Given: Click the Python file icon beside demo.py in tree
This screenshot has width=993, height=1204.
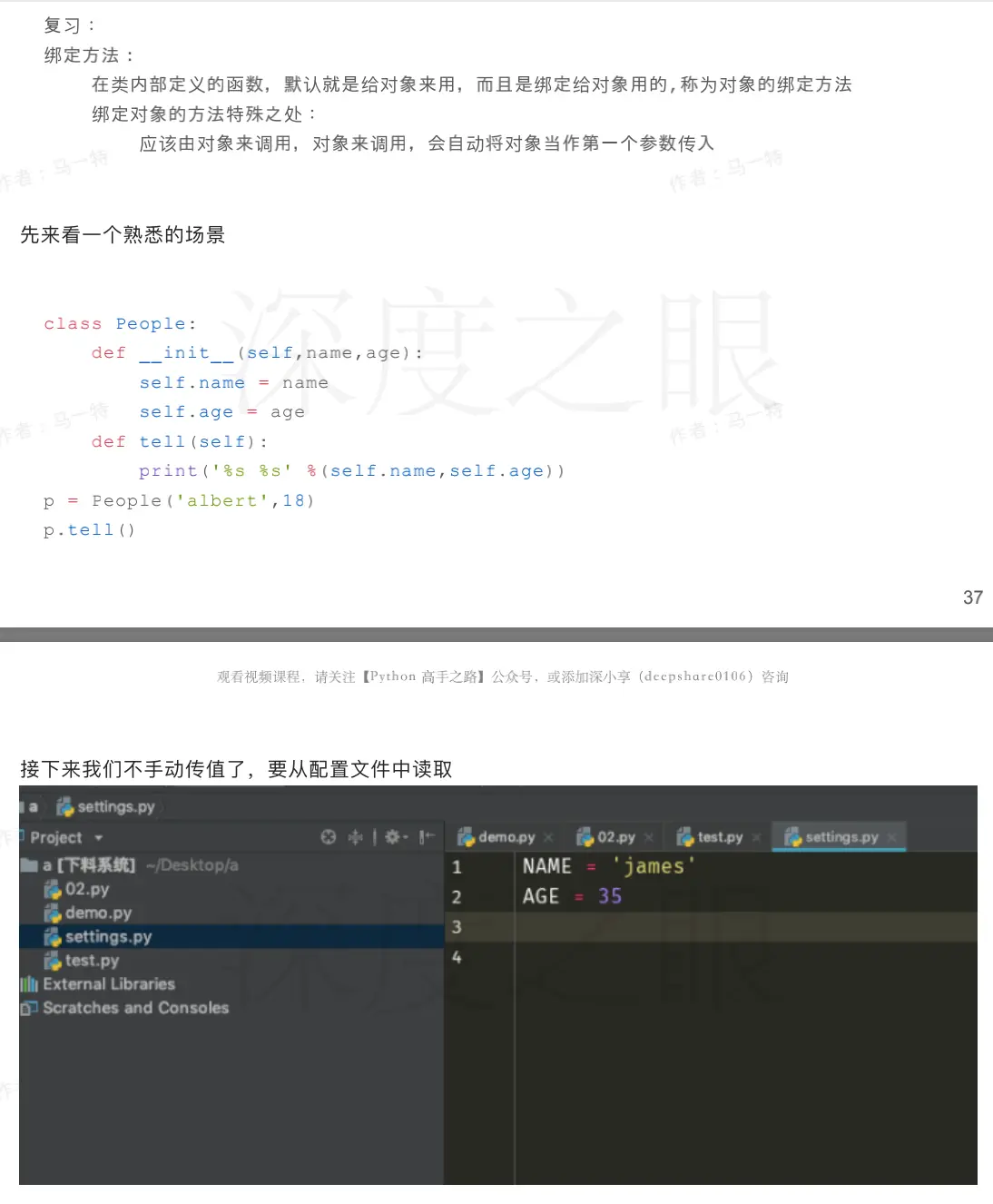Looking at the screenshot, I should (53, 913).
